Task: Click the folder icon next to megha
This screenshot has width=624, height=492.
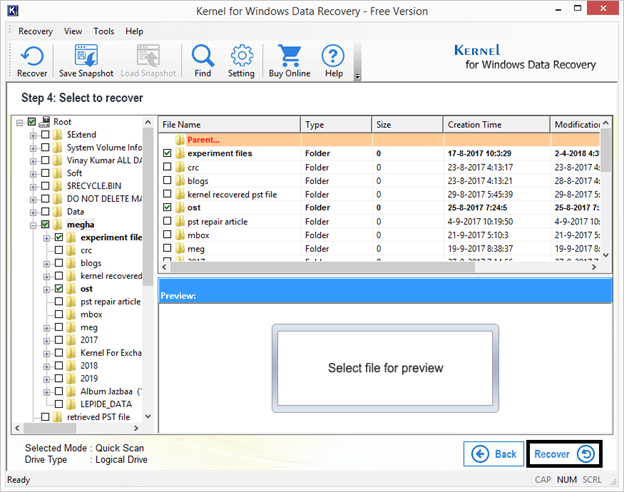Action: coord(58,225)
